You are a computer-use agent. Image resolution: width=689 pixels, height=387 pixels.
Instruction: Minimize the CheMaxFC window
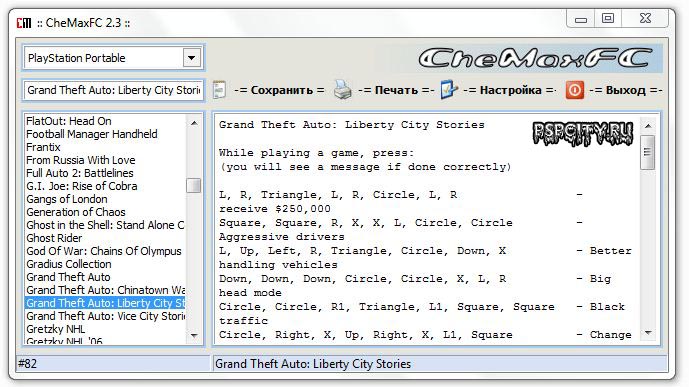tap(580, 18)
